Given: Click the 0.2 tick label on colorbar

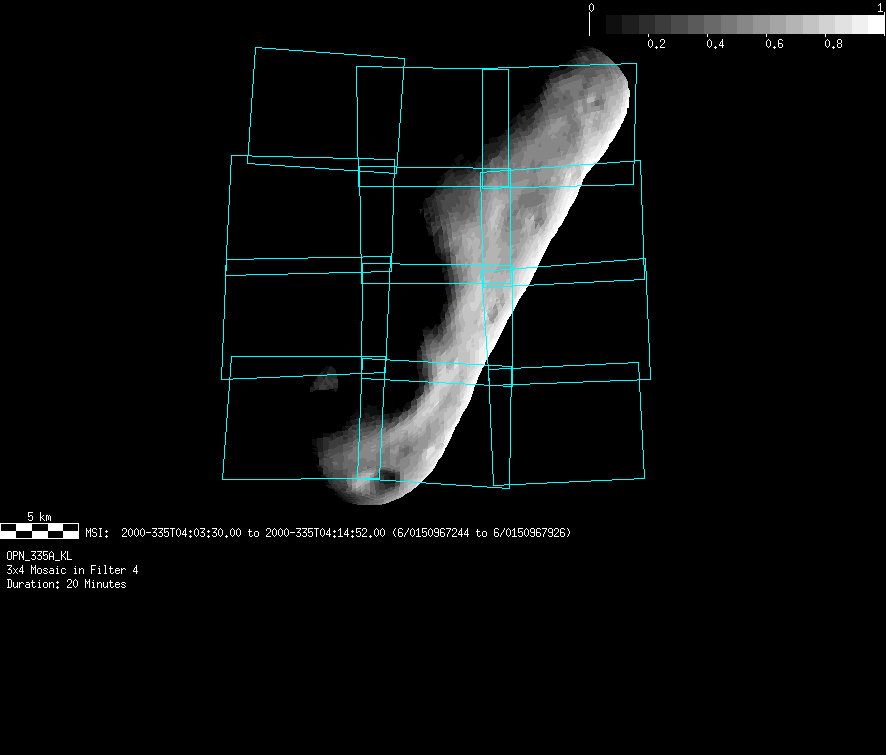Looking at the screenshot, I should click(656, 45).
